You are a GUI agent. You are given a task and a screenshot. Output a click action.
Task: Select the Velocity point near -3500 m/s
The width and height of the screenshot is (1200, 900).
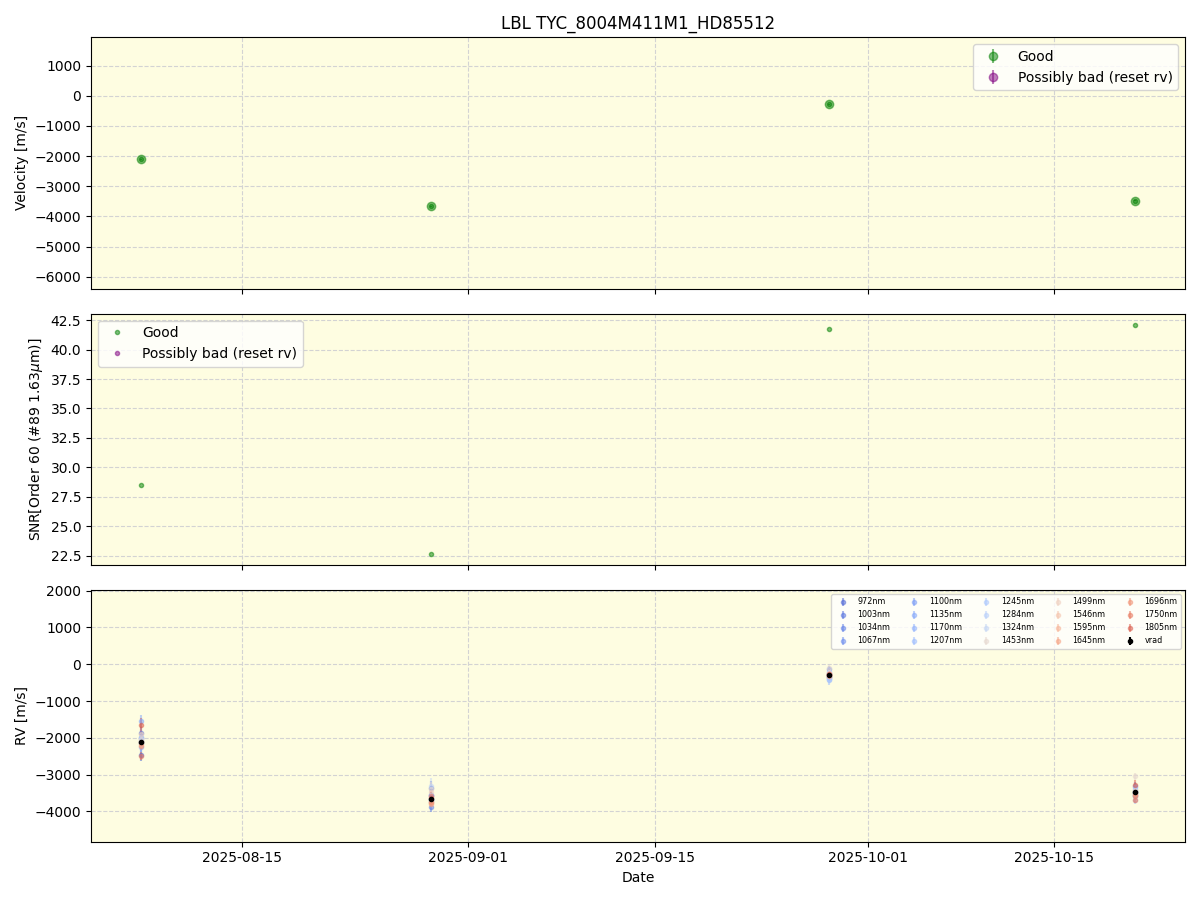(x=1135, y=201)
